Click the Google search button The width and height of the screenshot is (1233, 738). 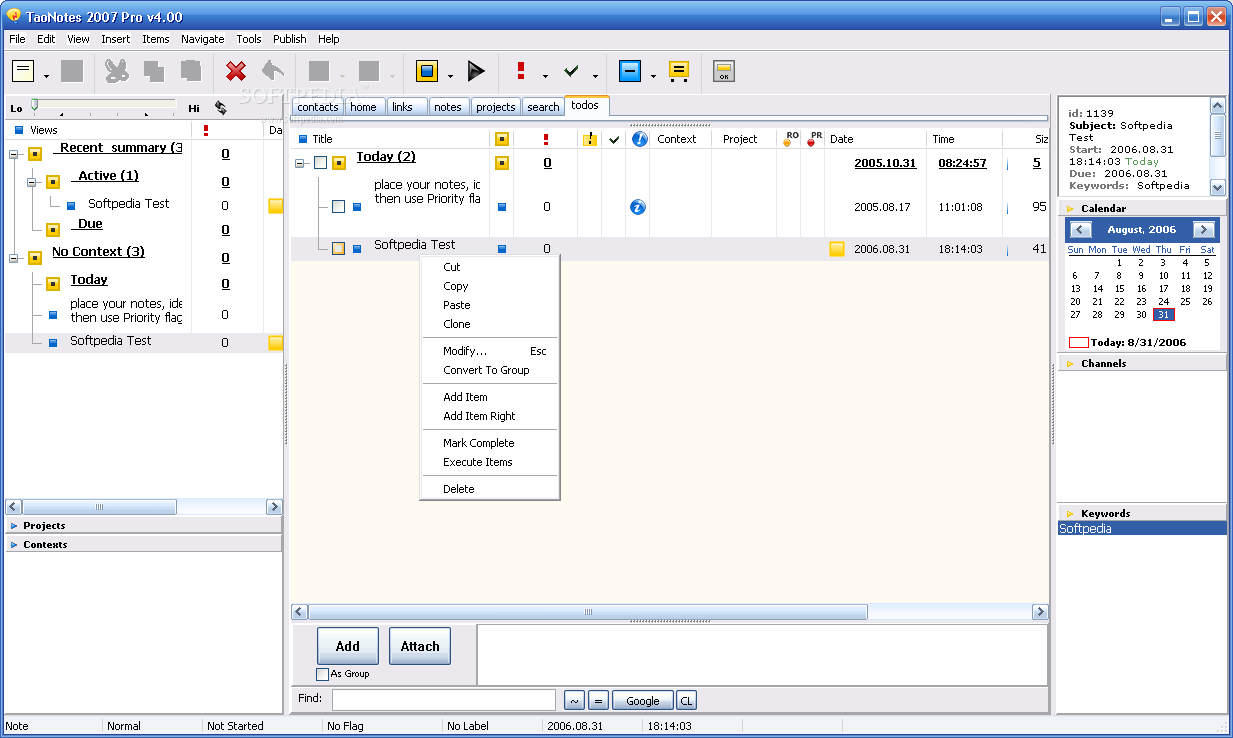pos(642,701)
